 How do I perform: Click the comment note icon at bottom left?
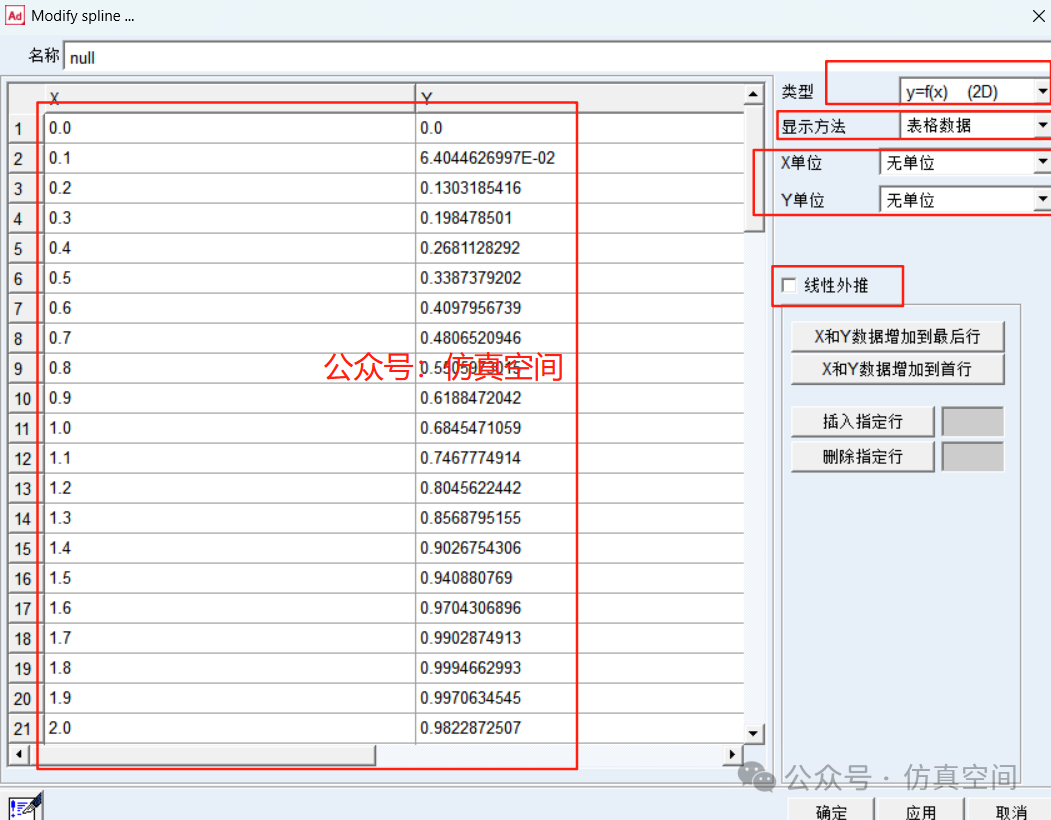pyautogui.click(x=25, y=805)
